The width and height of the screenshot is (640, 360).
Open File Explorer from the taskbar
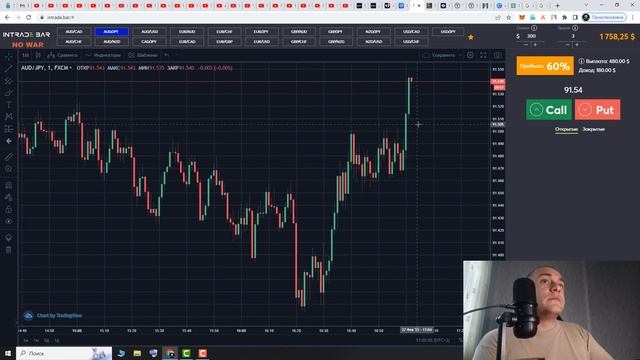tap(137, 353)
